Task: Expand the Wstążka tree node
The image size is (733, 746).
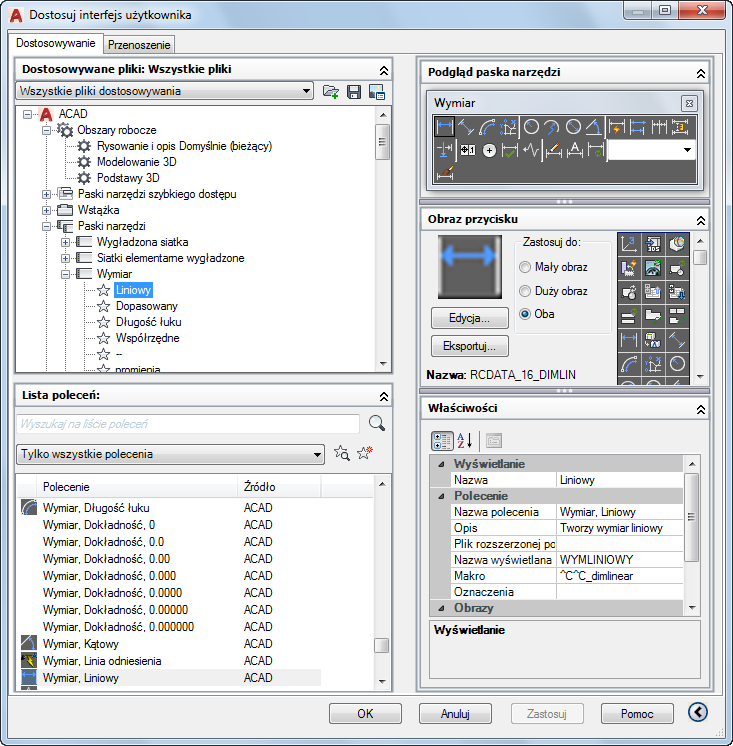Action: tap(47, 210)
